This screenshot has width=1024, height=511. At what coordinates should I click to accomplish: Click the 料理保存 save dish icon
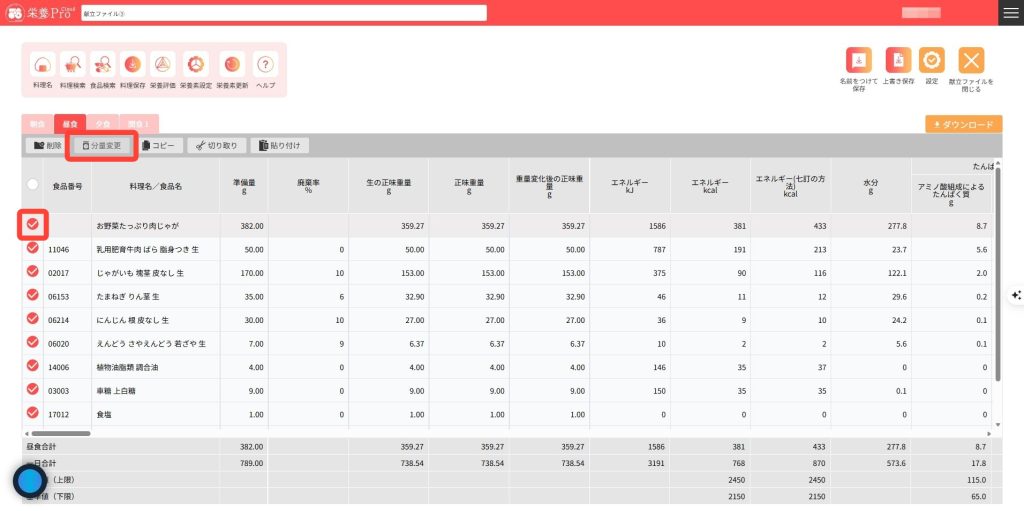tap(132, 65)
